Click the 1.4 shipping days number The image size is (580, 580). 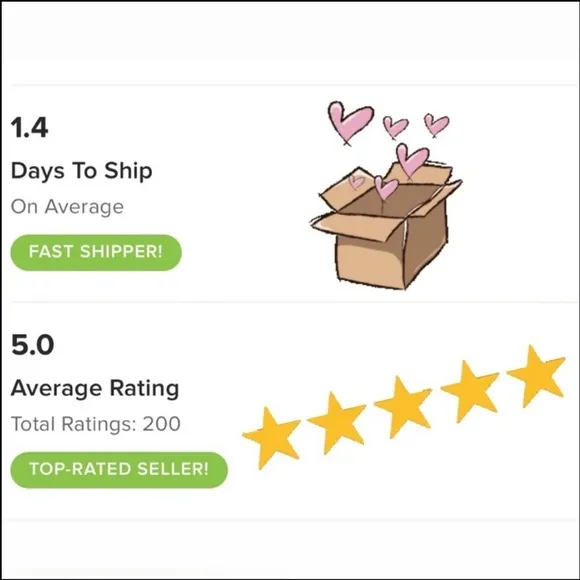click(30, 128)
